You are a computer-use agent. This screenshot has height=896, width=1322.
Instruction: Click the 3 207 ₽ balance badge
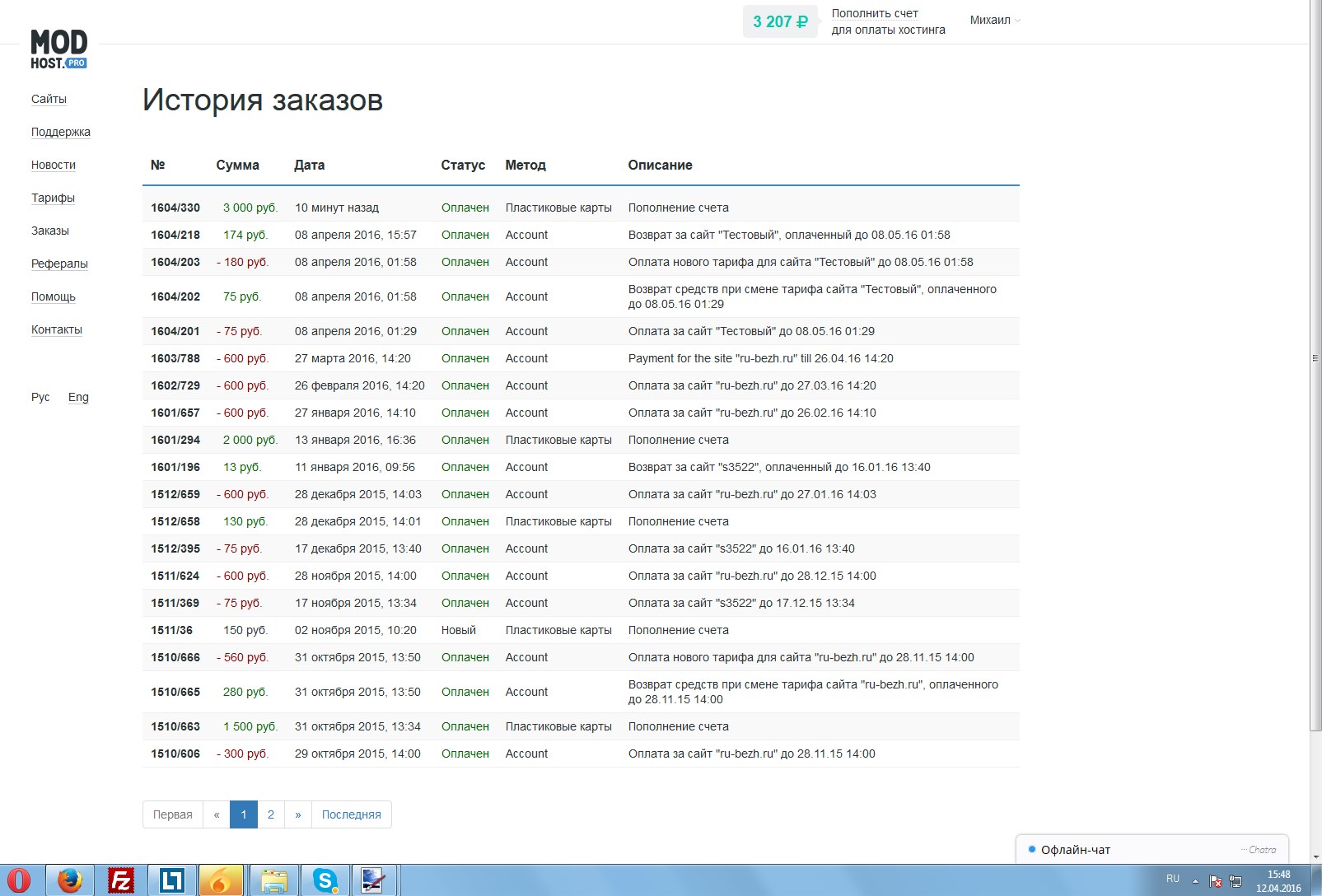coord(779,21)
